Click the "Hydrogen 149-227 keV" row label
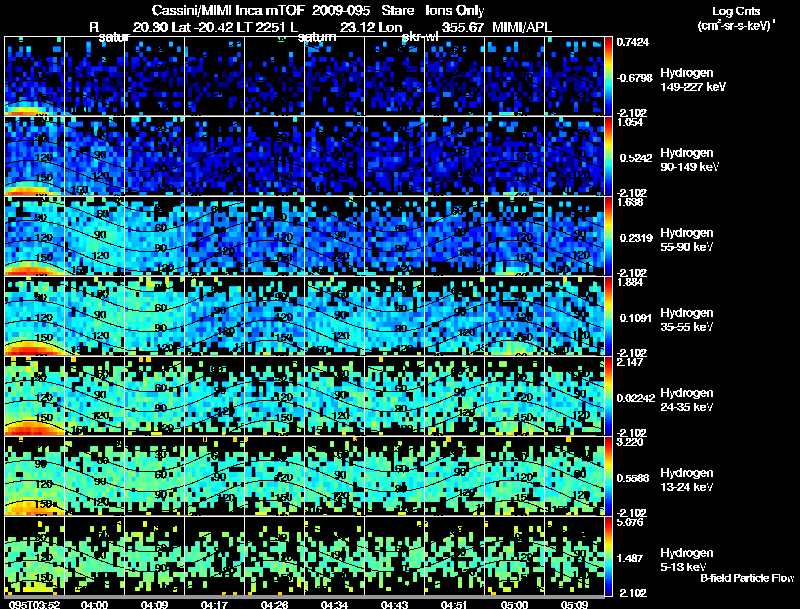800x609 pixels. coord(693,80)
